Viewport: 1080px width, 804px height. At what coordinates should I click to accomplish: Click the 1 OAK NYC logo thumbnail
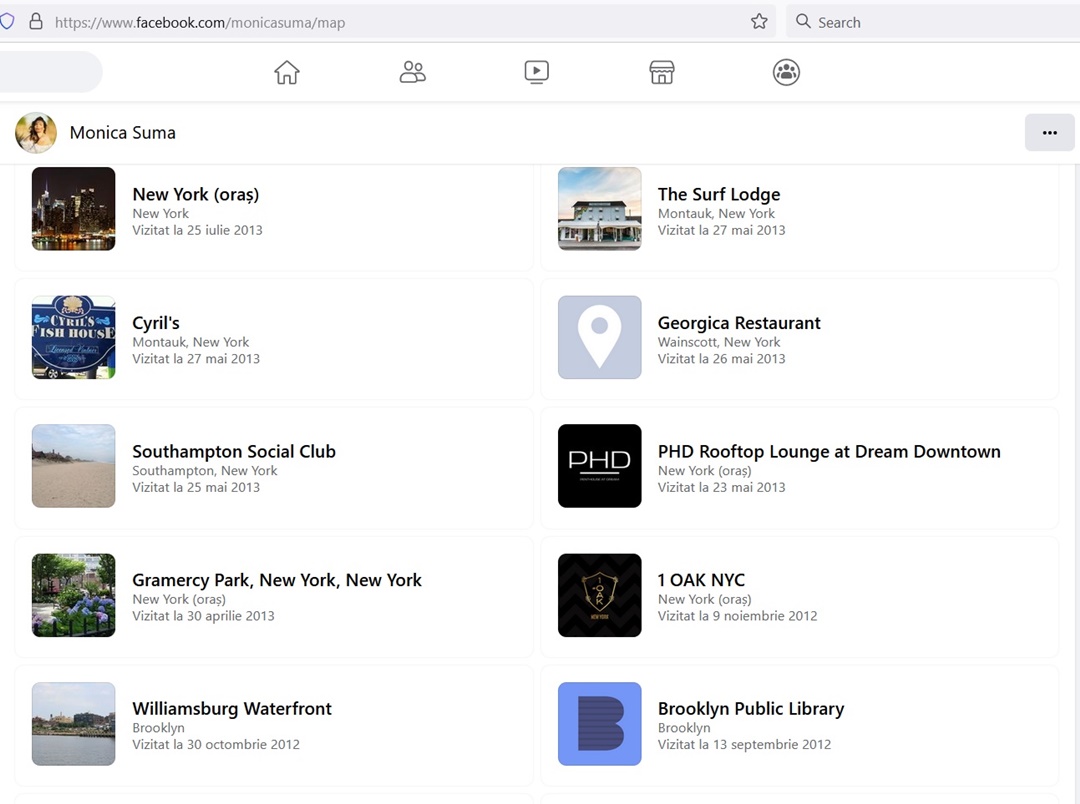point(599,595)
